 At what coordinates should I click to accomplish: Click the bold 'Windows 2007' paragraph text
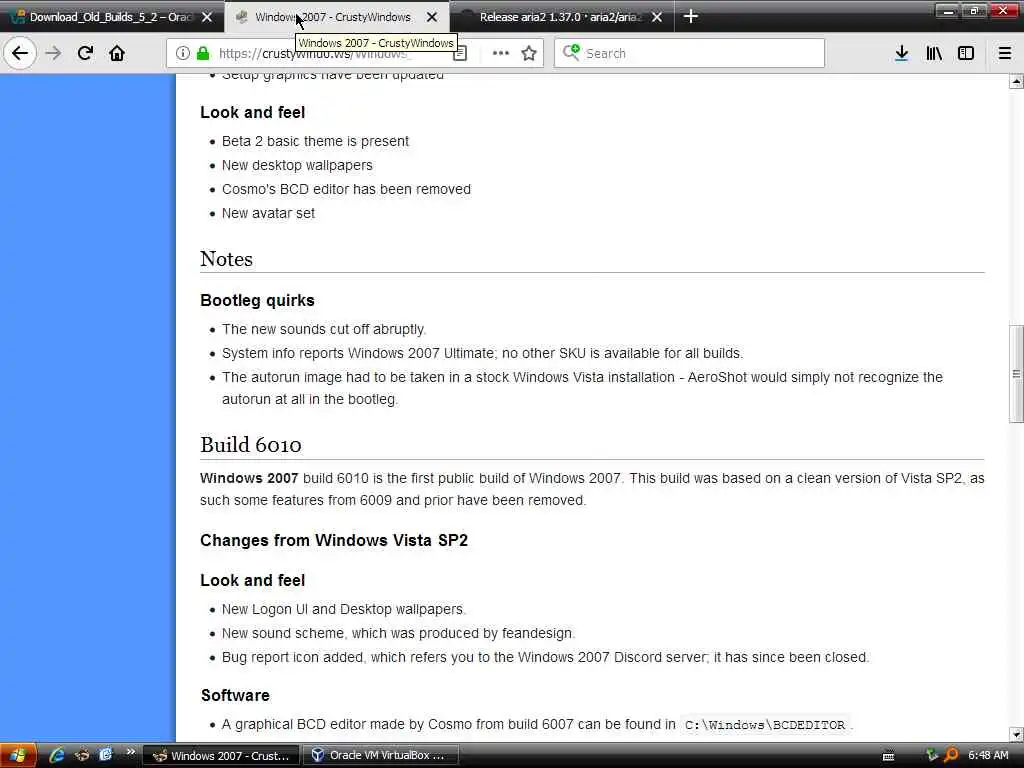click(x=249, y=478)
